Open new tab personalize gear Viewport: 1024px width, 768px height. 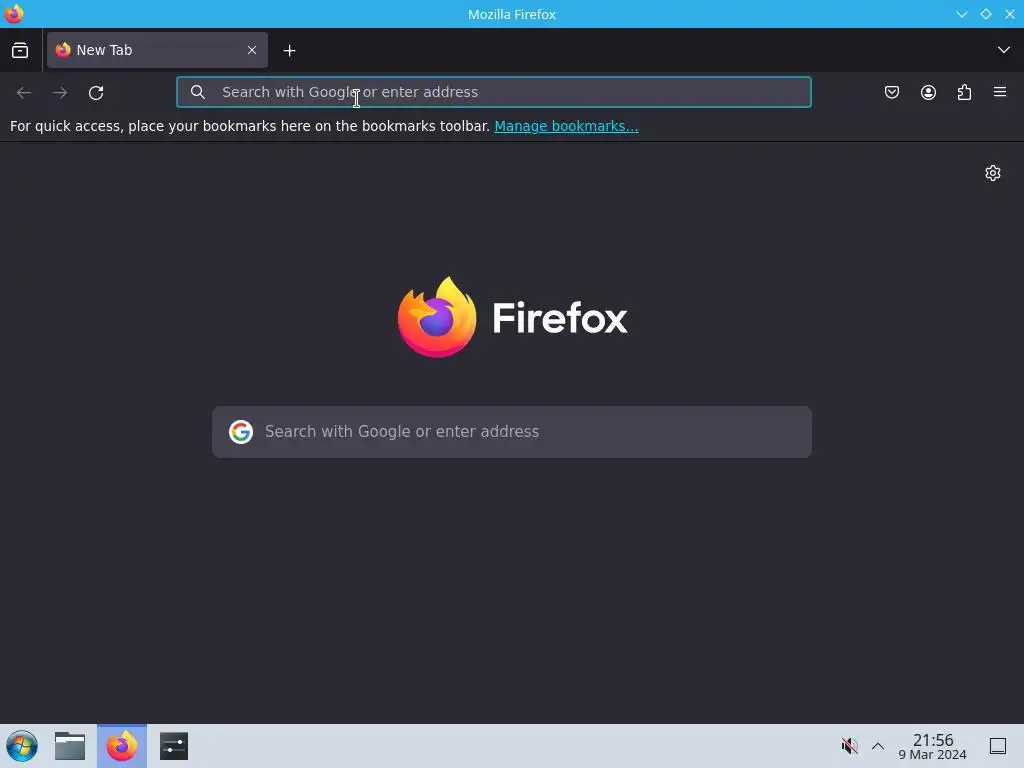(993, 173)
